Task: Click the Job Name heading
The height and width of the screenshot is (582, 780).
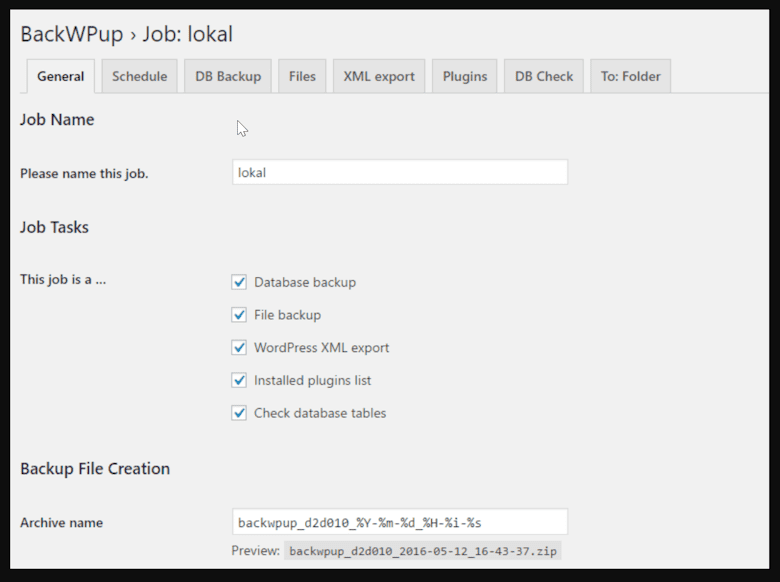Action: pyautogui.click(x=57, y=119)
